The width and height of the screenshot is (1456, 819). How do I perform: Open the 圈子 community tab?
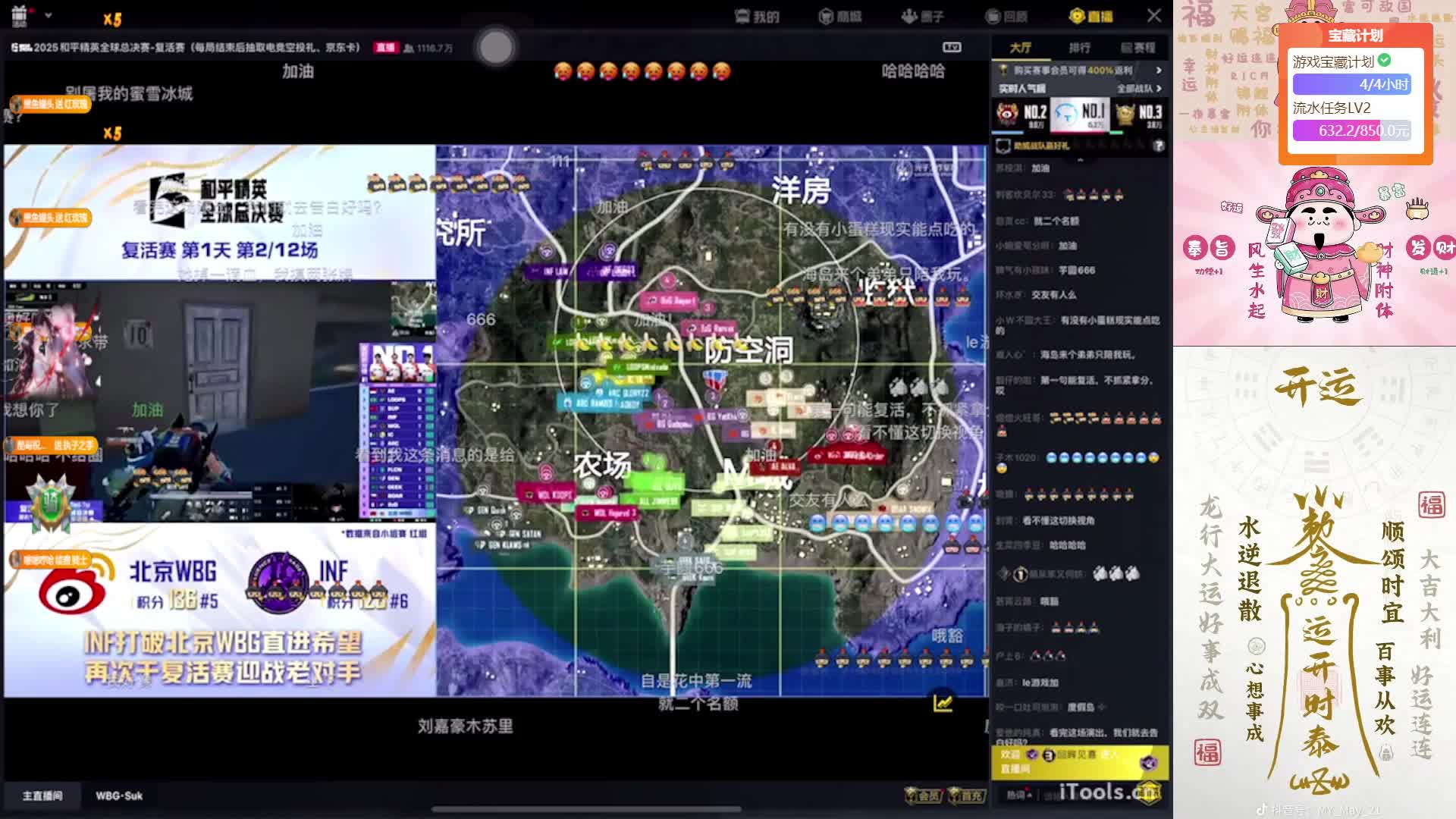click(923, 17)
